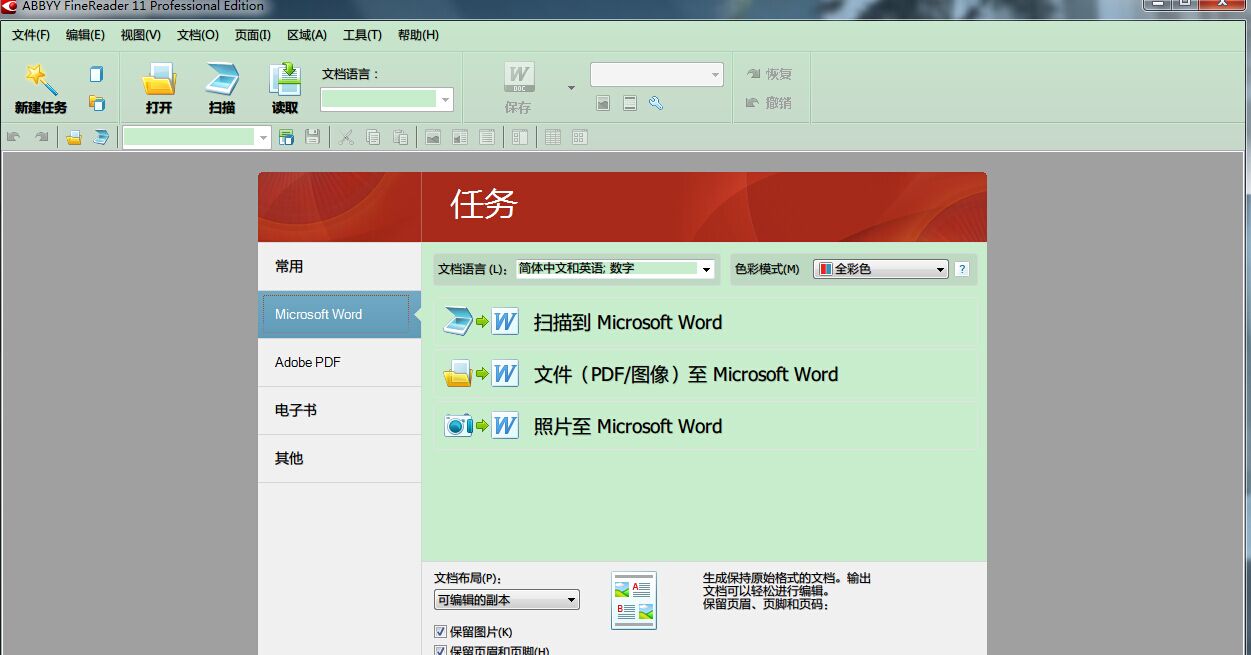The height and width of the screenshot is (655, 1251).
Task: Open the 视图(V) menu
Action: coord(141,35)
